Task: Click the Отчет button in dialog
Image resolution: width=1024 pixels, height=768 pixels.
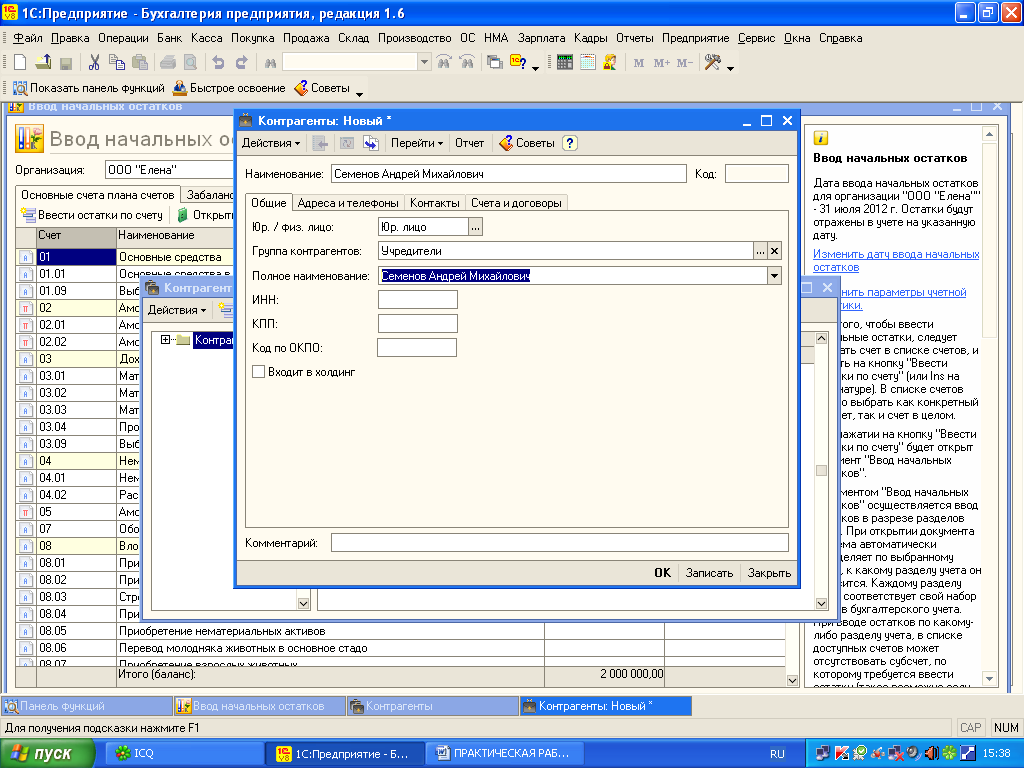Action: [470, 143]
